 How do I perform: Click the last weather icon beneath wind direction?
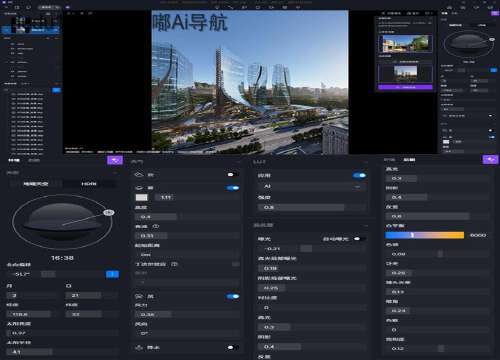point(139,348)
